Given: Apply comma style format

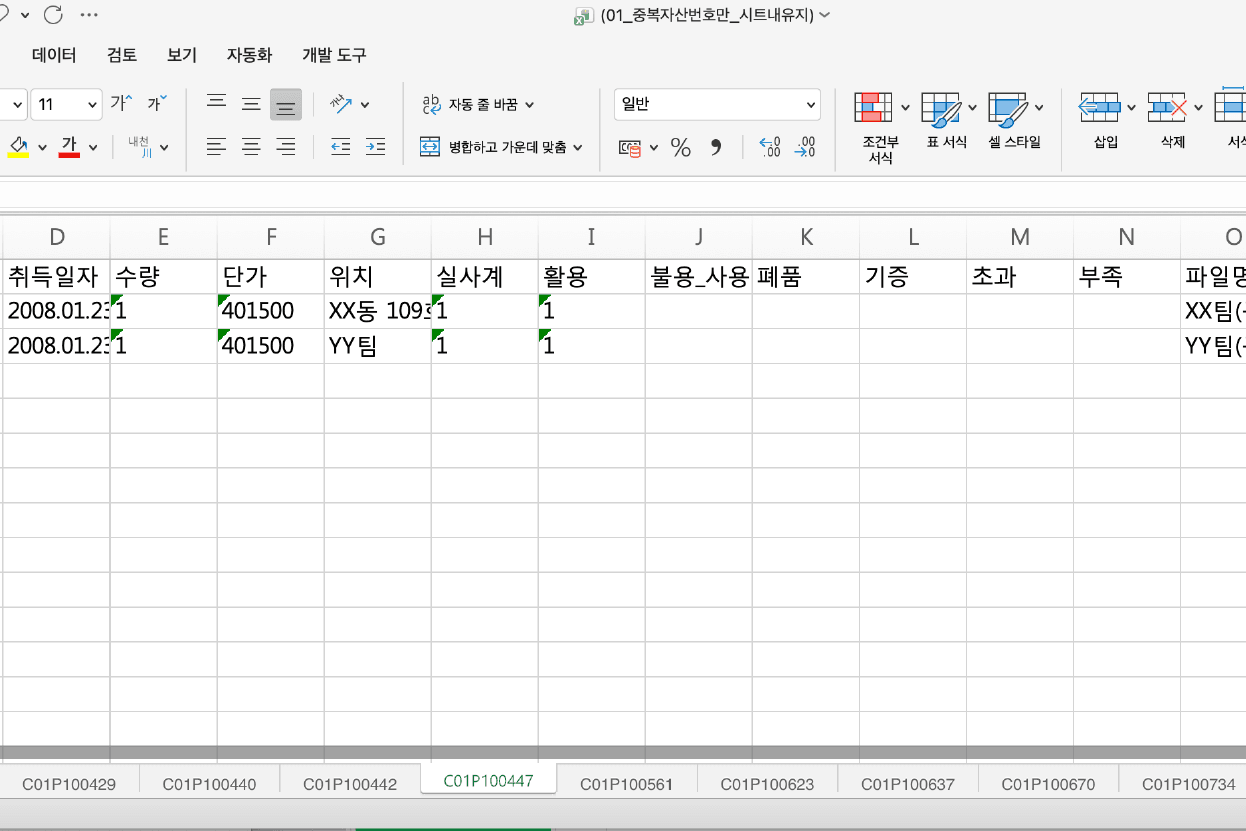Looking at the screenshot, I should (716, 148).
